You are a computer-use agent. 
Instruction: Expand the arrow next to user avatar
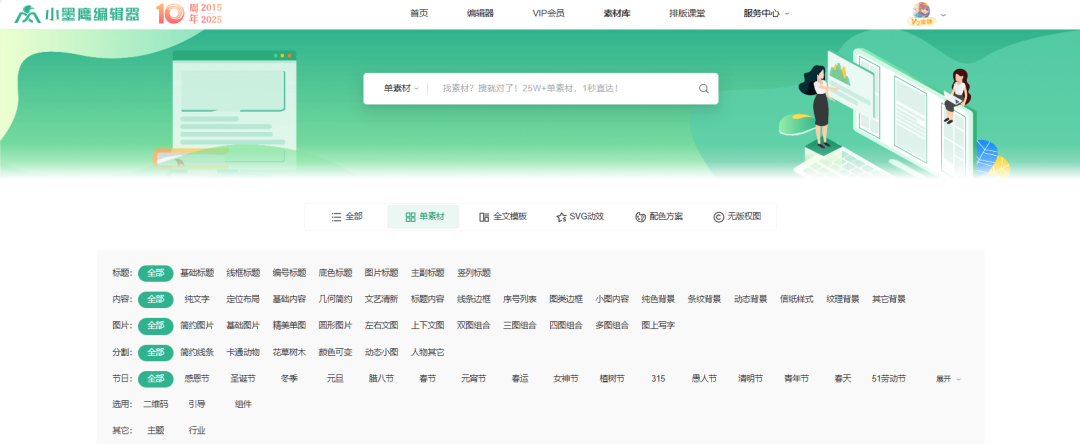[944, 14]
